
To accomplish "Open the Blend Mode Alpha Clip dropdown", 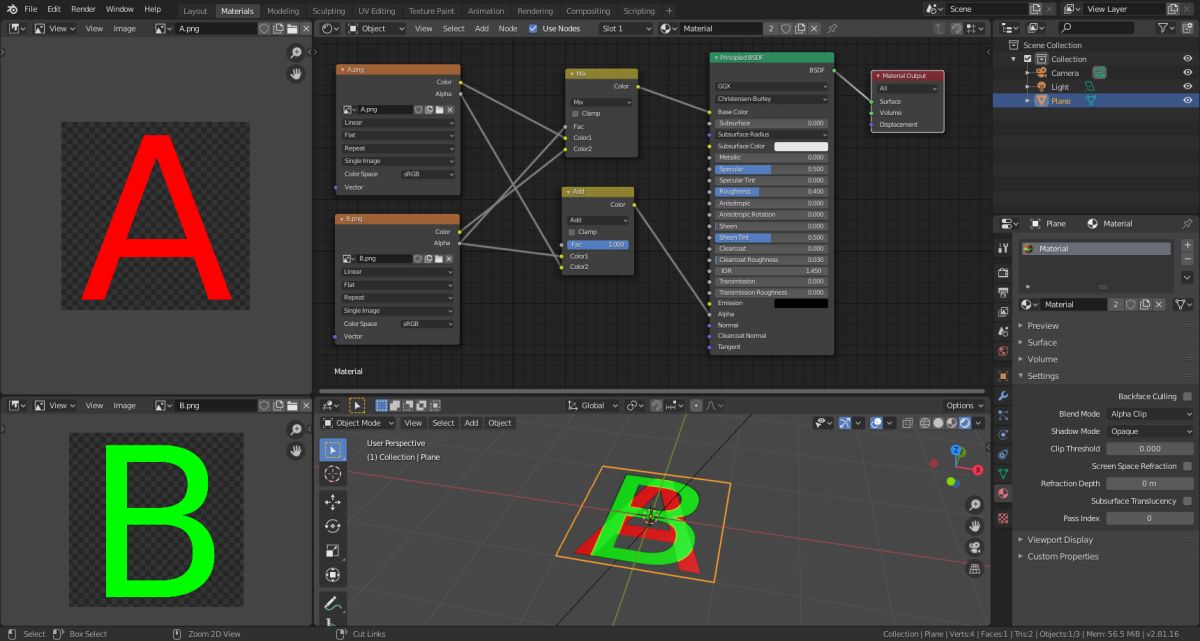I will pyautogui.click(x=1150, y=414).
